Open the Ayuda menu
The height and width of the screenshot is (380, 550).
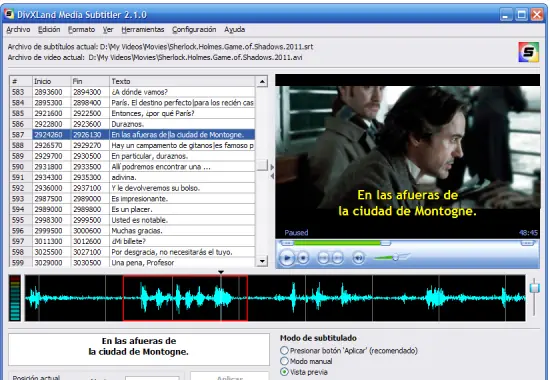(x=234, y=29)
